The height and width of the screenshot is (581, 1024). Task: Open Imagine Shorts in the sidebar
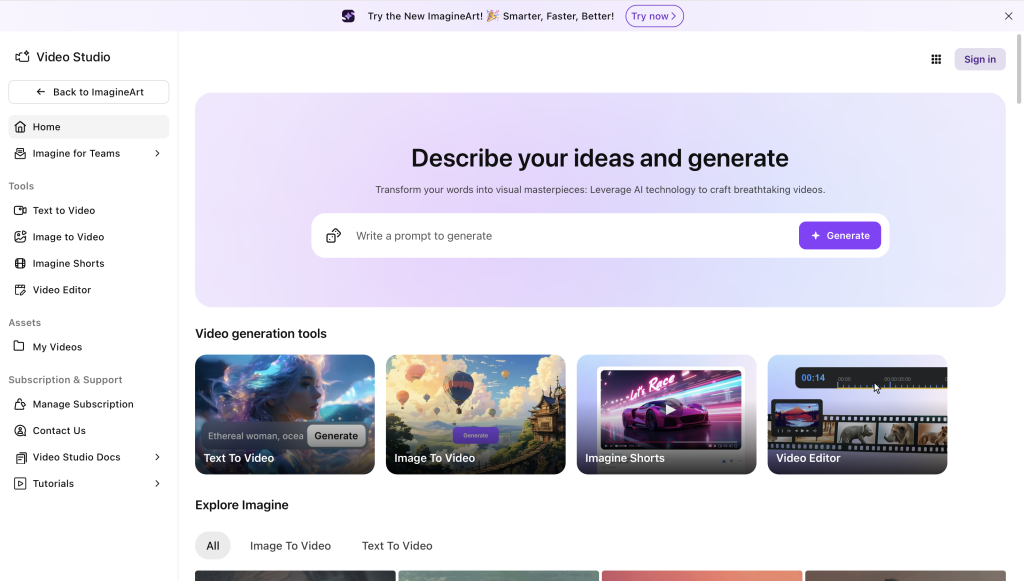click(x=88, y=264)
